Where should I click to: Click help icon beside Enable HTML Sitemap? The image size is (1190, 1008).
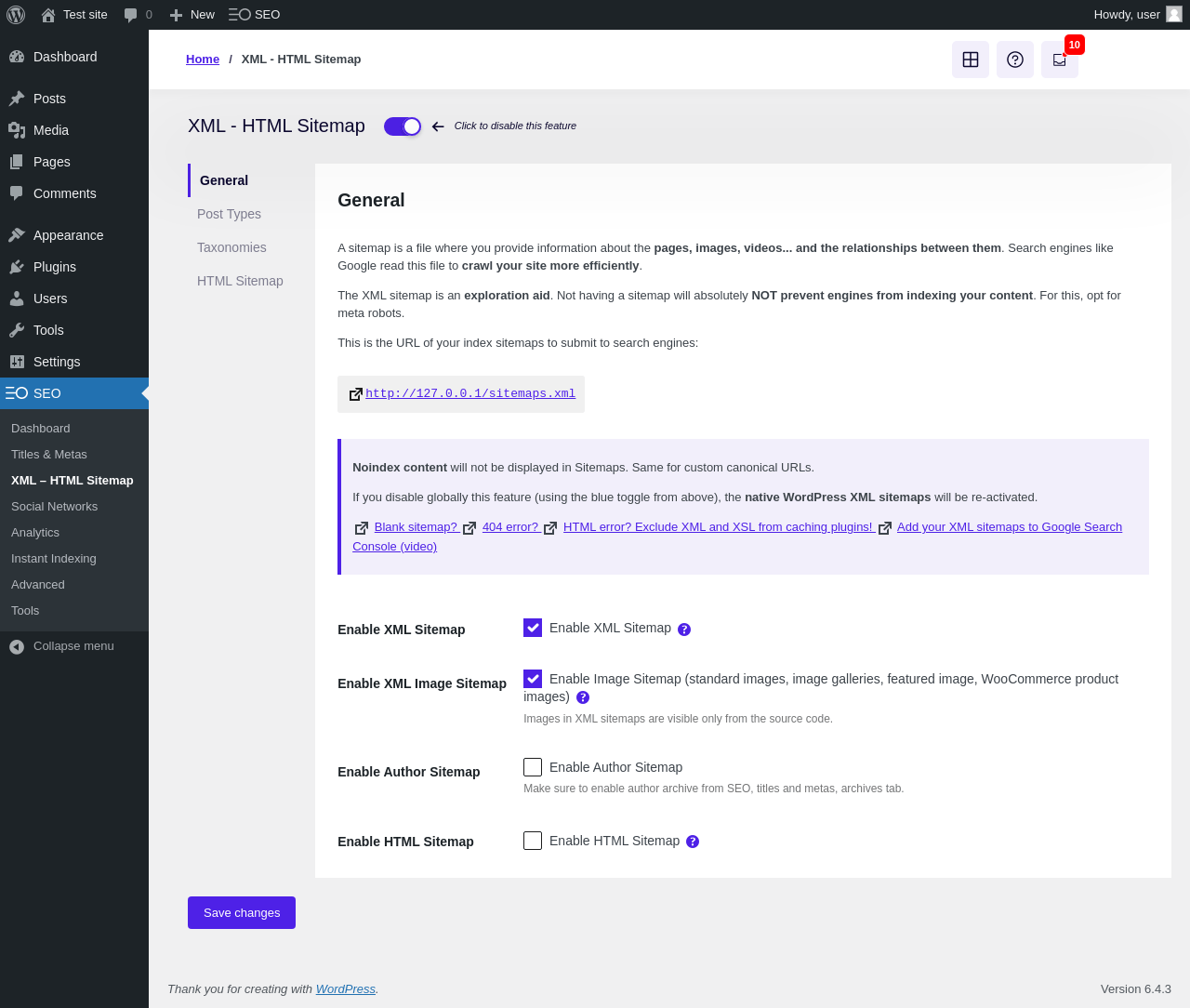(693, 842)
